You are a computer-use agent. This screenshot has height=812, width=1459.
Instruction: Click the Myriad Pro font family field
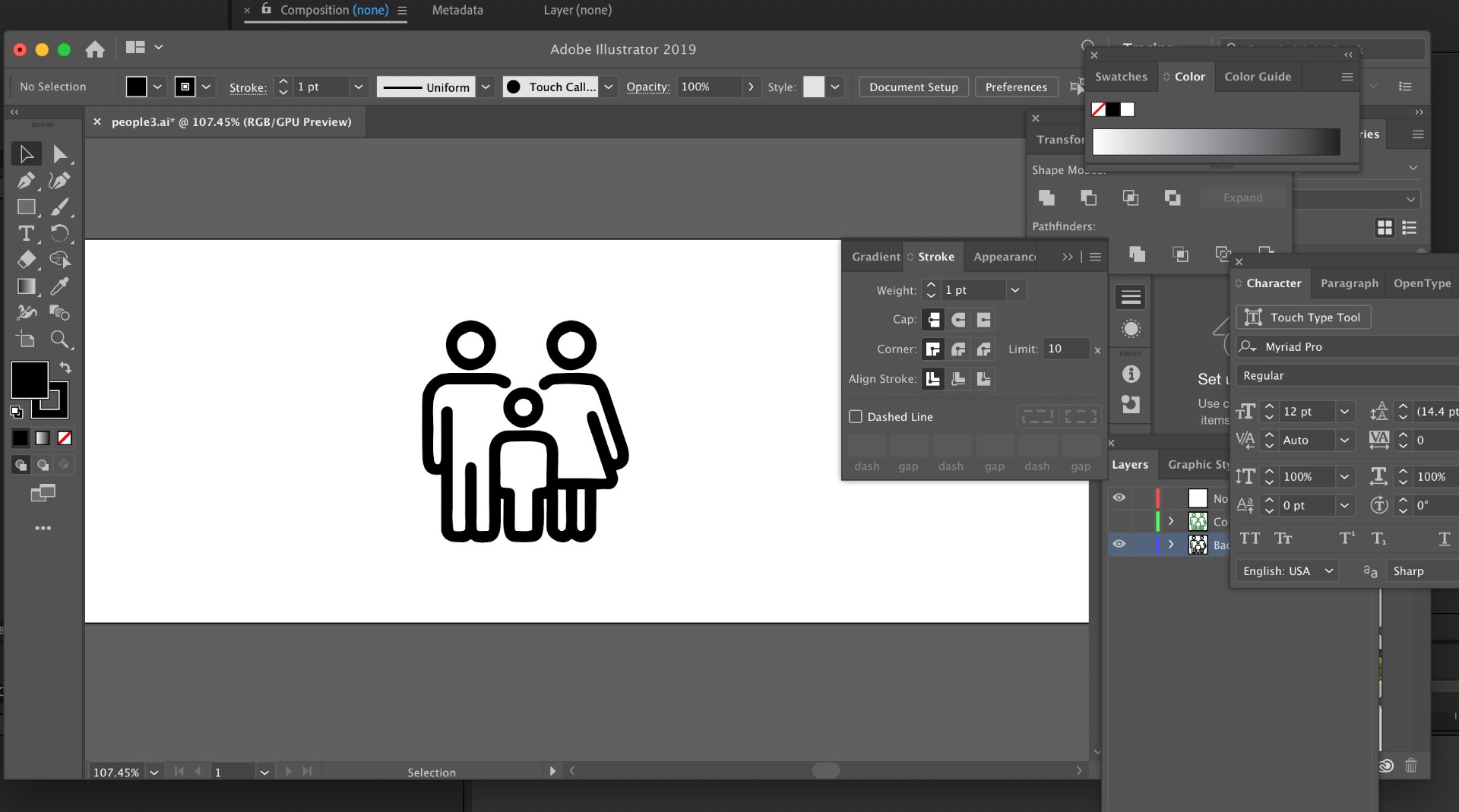(x=1347, y=346)
